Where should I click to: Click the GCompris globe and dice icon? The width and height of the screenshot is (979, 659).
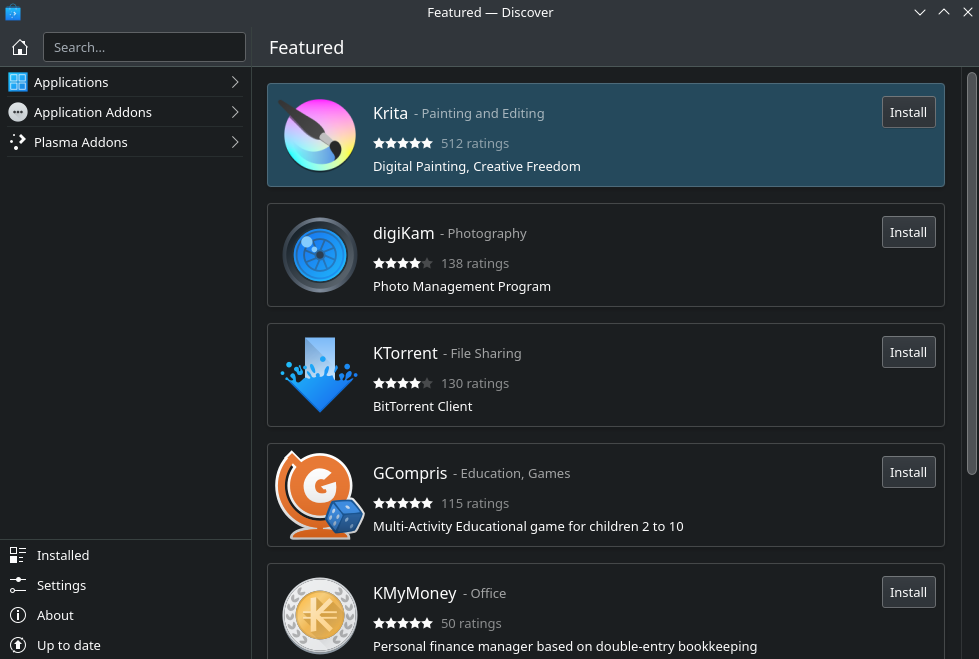tap(319, 495)
